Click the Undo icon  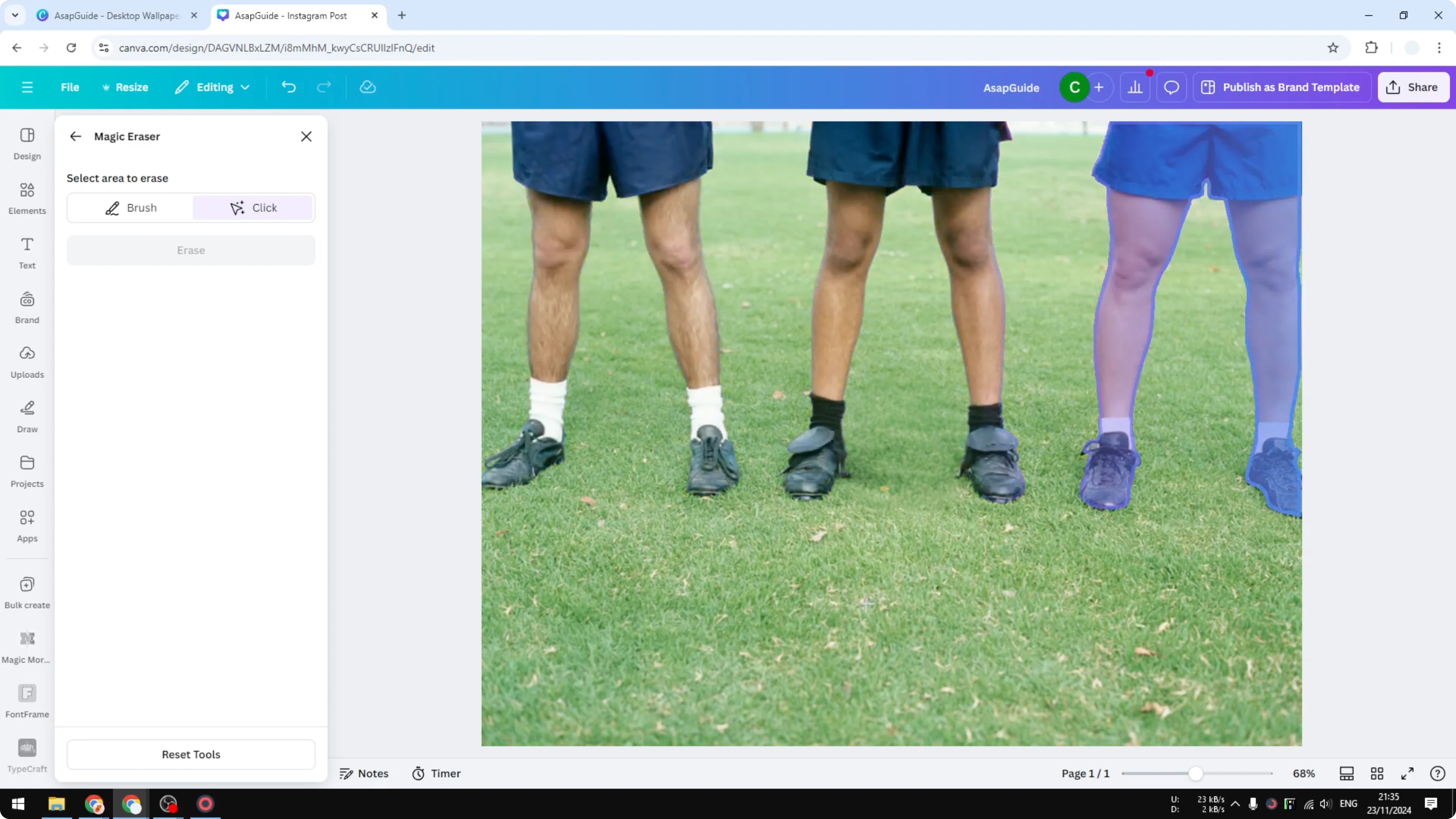click(288, 87)
